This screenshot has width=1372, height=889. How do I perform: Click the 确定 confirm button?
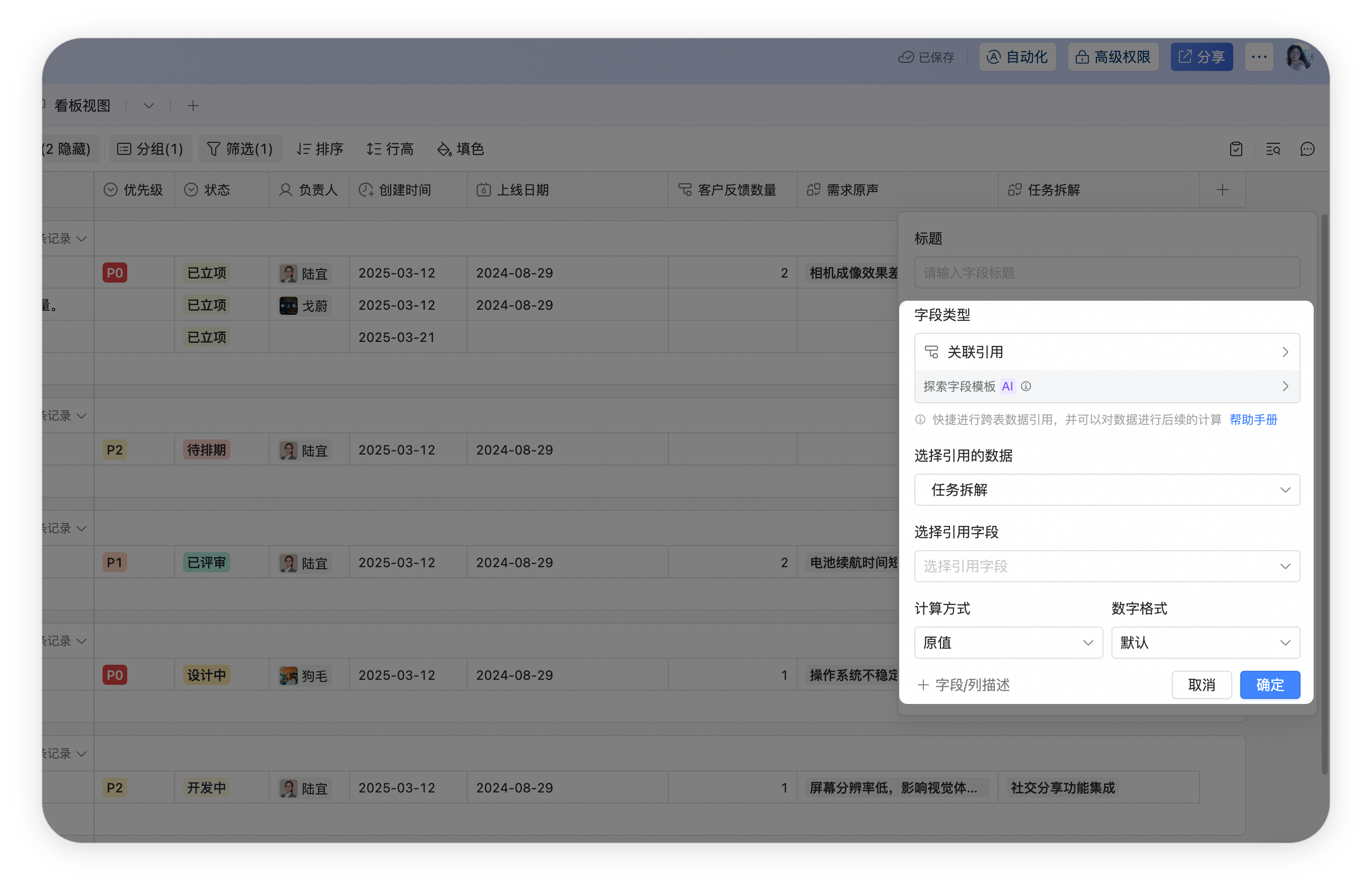1270,685
